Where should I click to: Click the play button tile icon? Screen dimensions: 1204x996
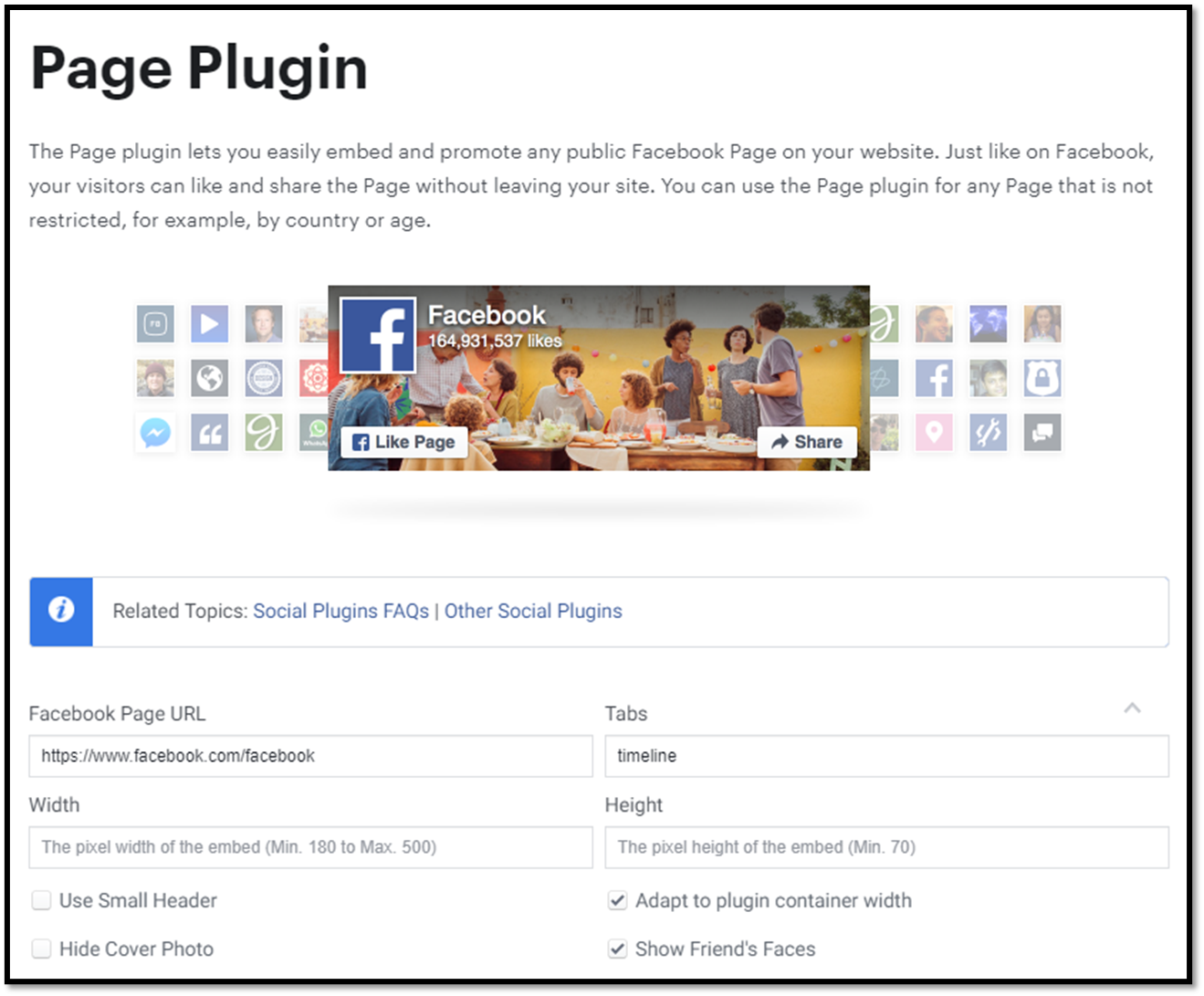tap(210, 324)
